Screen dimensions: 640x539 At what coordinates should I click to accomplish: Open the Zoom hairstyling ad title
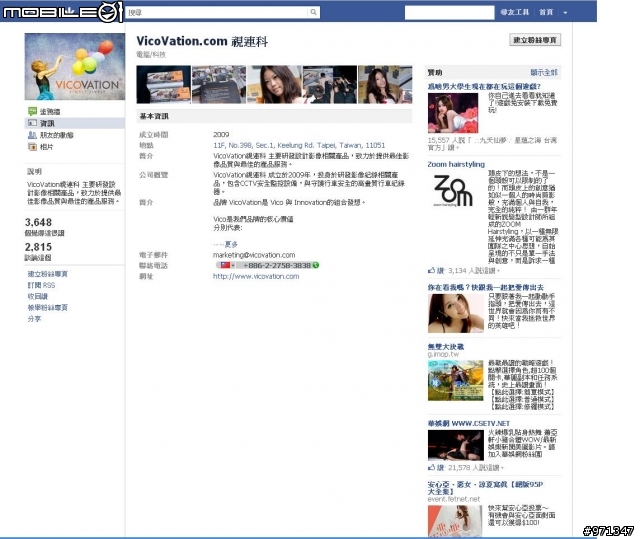456,164
